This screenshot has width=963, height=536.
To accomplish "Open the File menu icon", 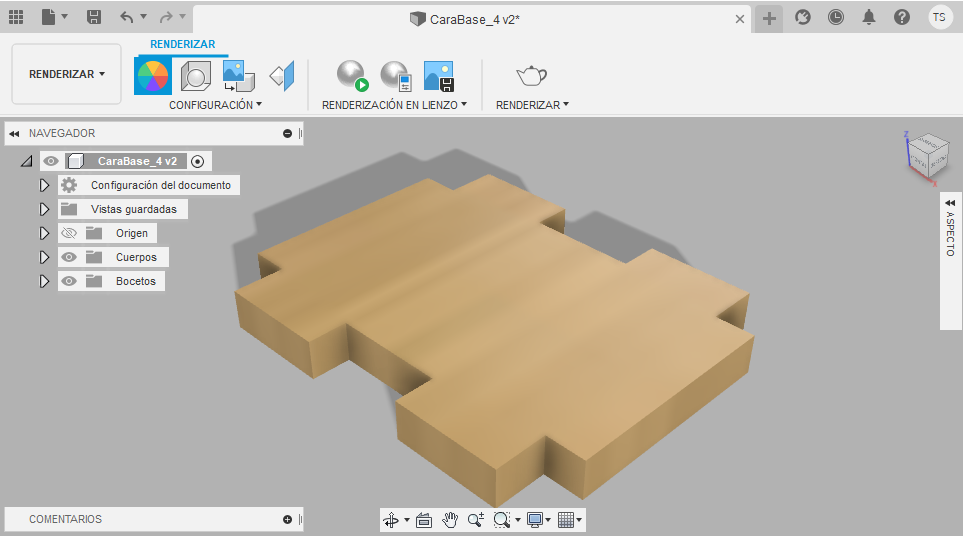I will coord(49,17).
